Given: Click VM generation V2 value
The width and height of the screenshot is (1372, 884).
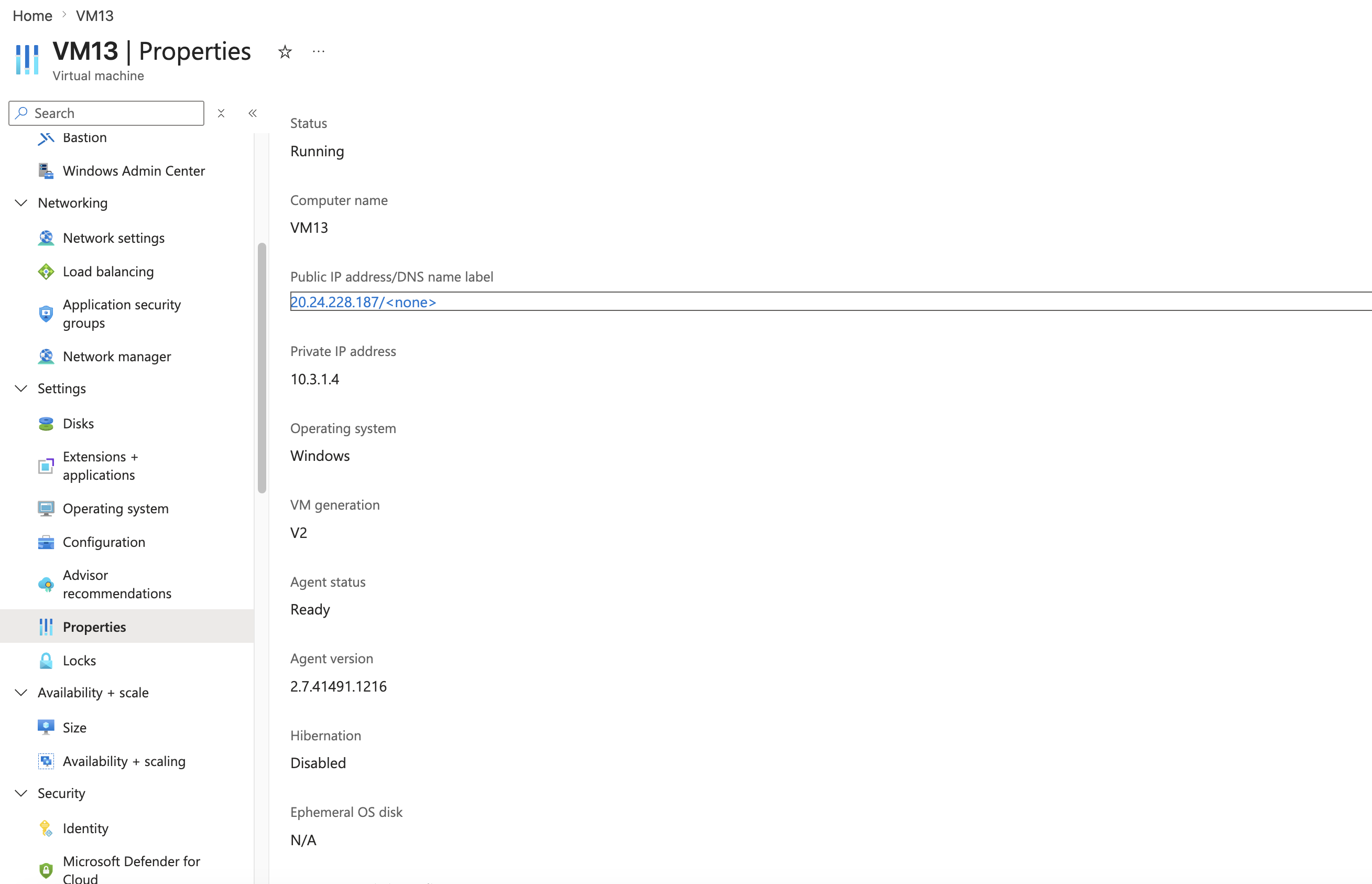Looking at the screenshot, I should (x=299, y=533).
